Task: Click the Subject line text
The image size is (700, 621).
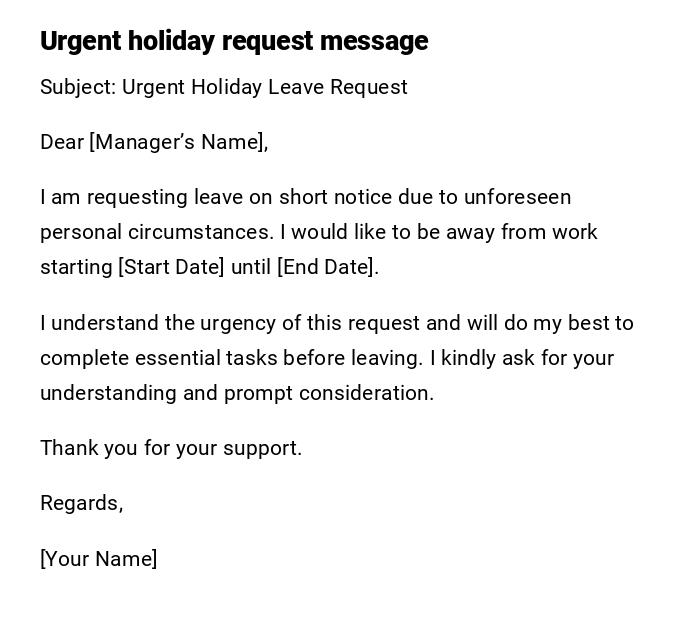Action: pos(223,87)
